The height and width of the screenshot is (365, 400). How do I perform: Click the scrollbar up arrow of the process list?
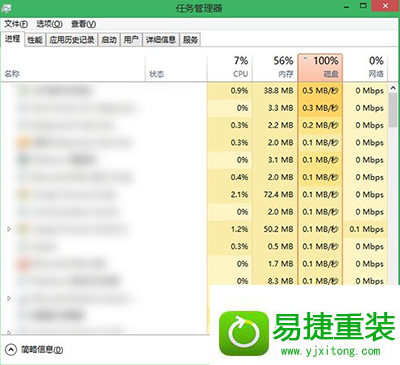pos(393,88)
